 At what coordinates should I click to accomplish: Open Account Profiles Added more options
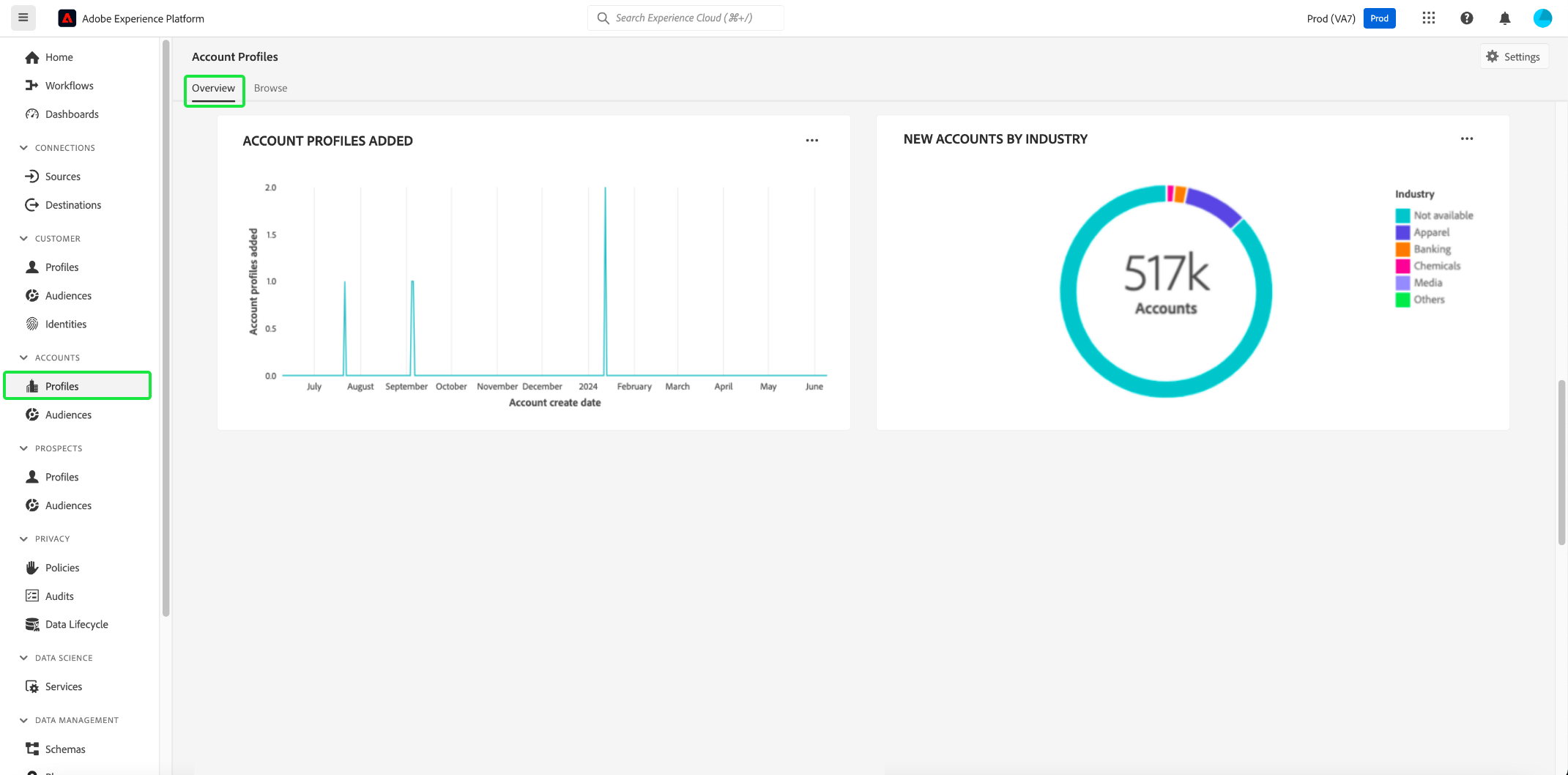click(x=811, y=141)
